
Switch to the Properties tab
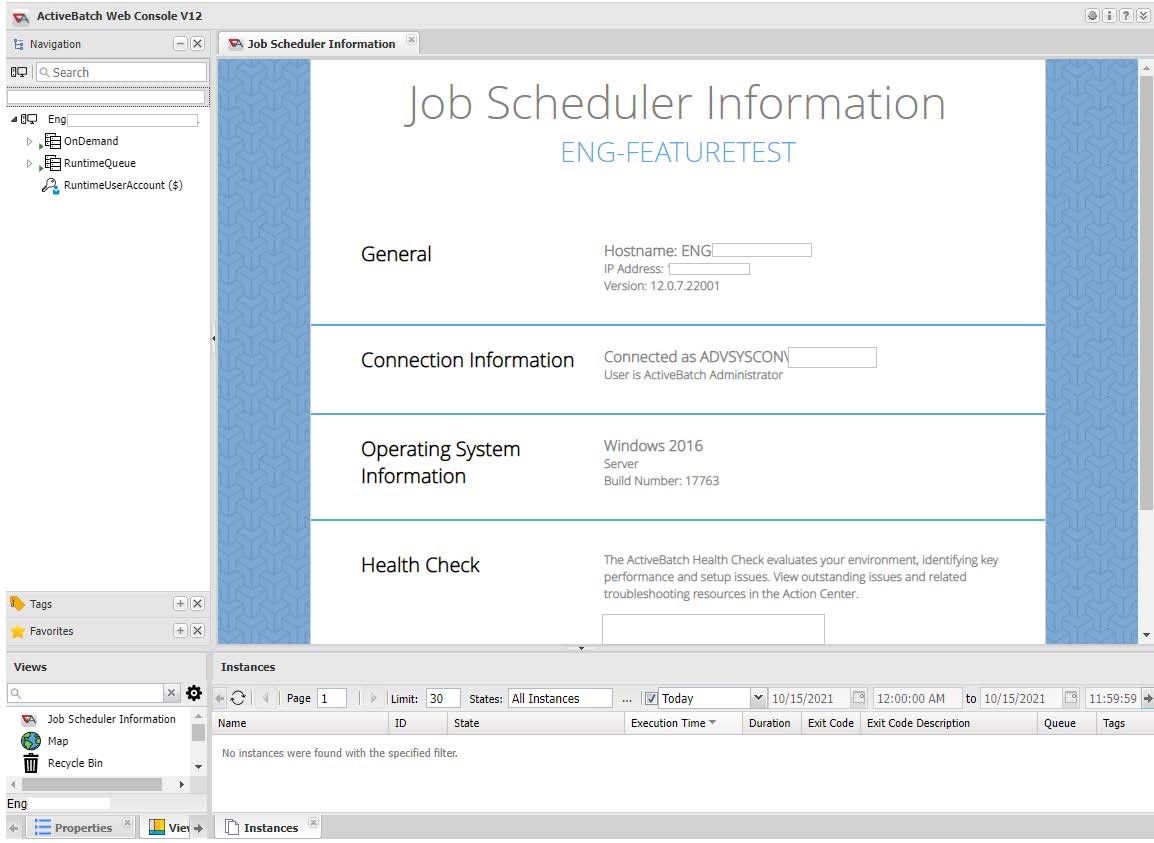(x=82, y=828)
